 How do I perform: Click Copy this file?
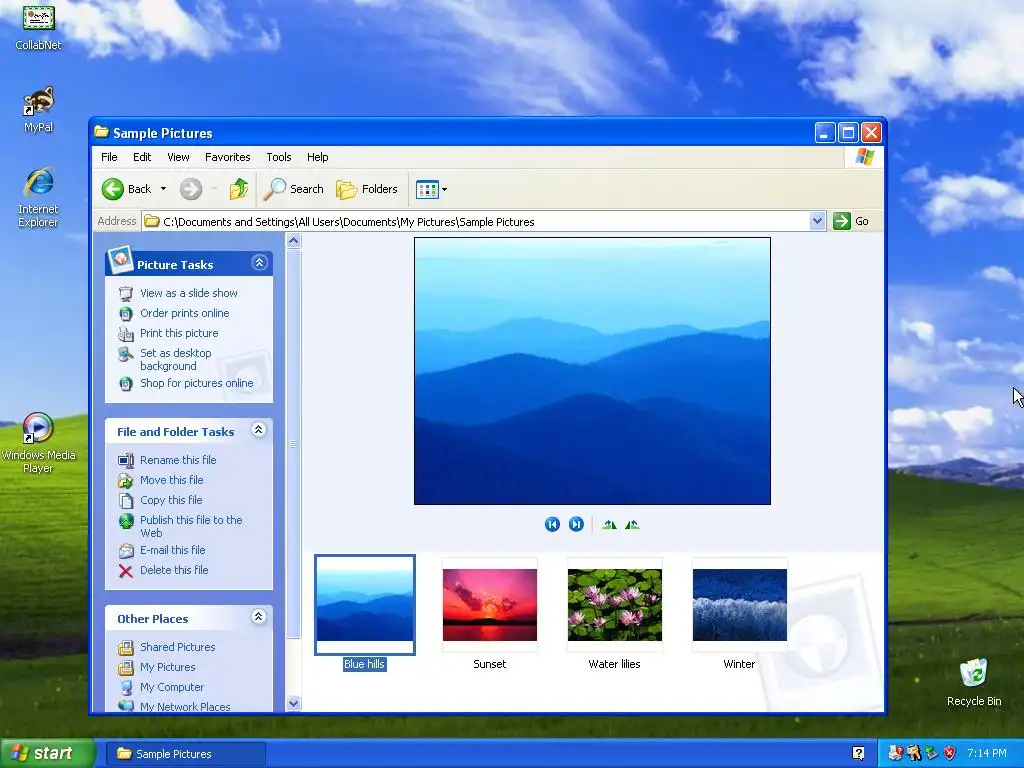(x=171, y=500)
